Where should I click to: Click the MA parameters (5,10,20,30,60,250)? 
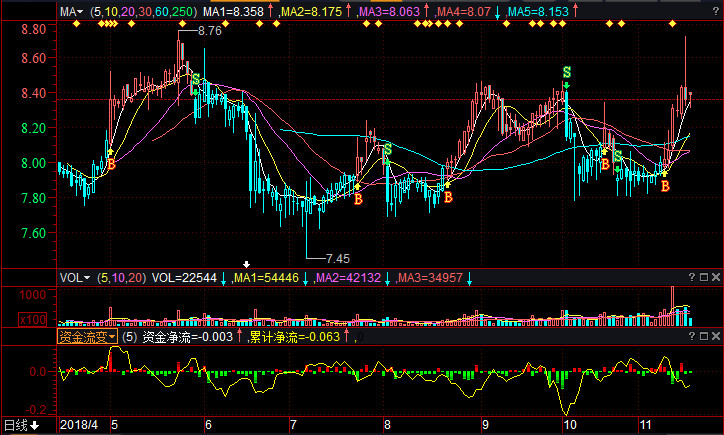(142, 12)
